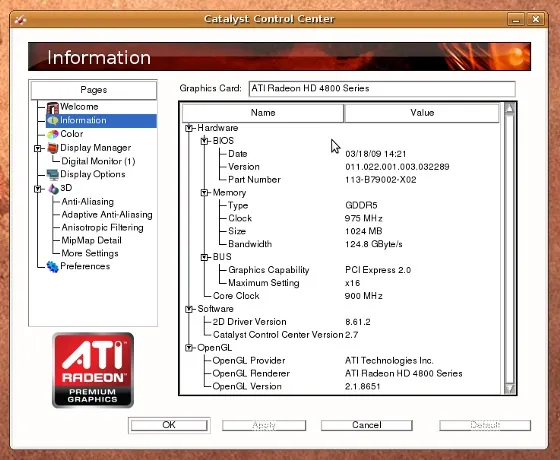The width and height of the screenshot is (560, 460).
Task: Select the Information page entry
Action: coord(101,120)
